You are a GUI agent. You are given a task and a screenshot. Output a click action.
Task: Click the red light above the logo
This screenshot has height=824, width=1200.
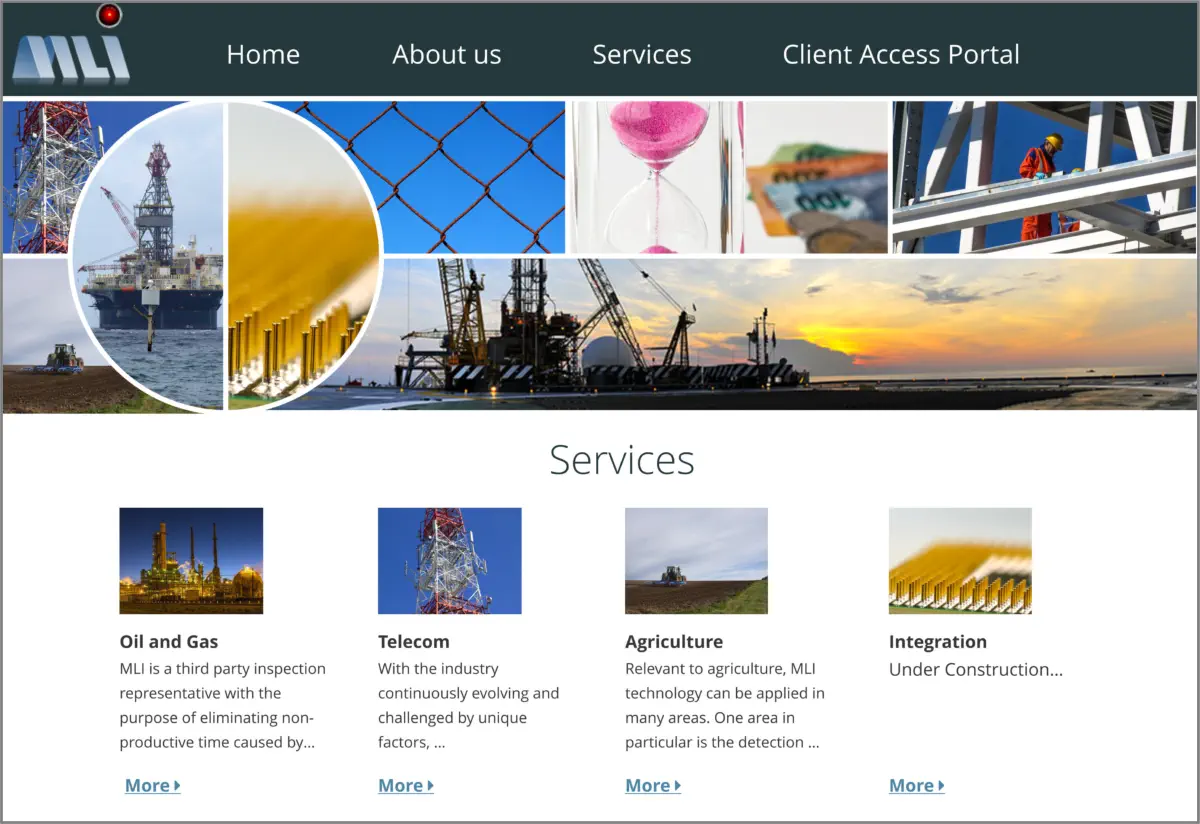(x=109, y=15)
